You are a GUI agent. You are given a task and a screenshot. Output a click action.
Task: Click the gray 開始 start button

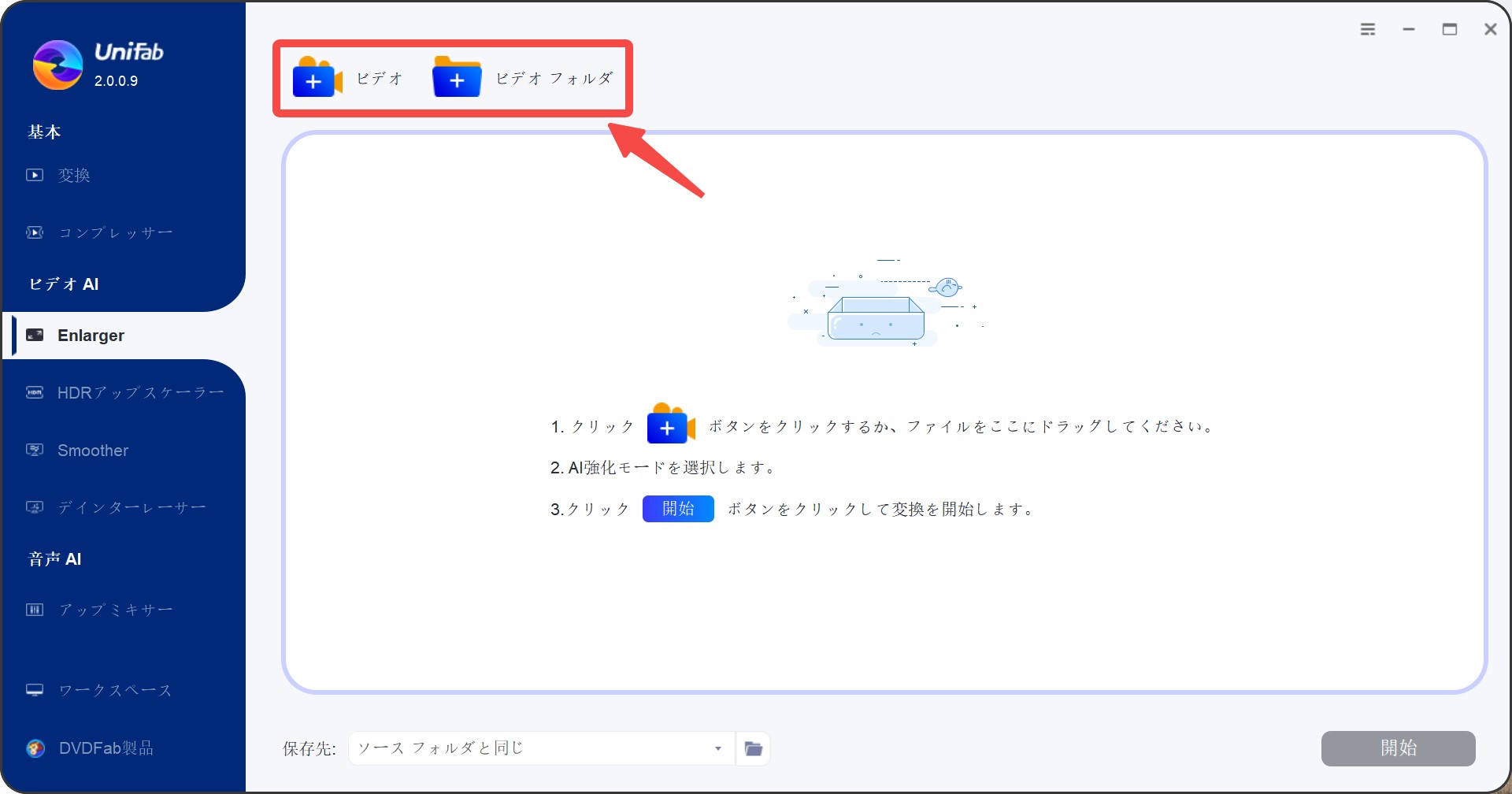click(x=1399, y=748)
